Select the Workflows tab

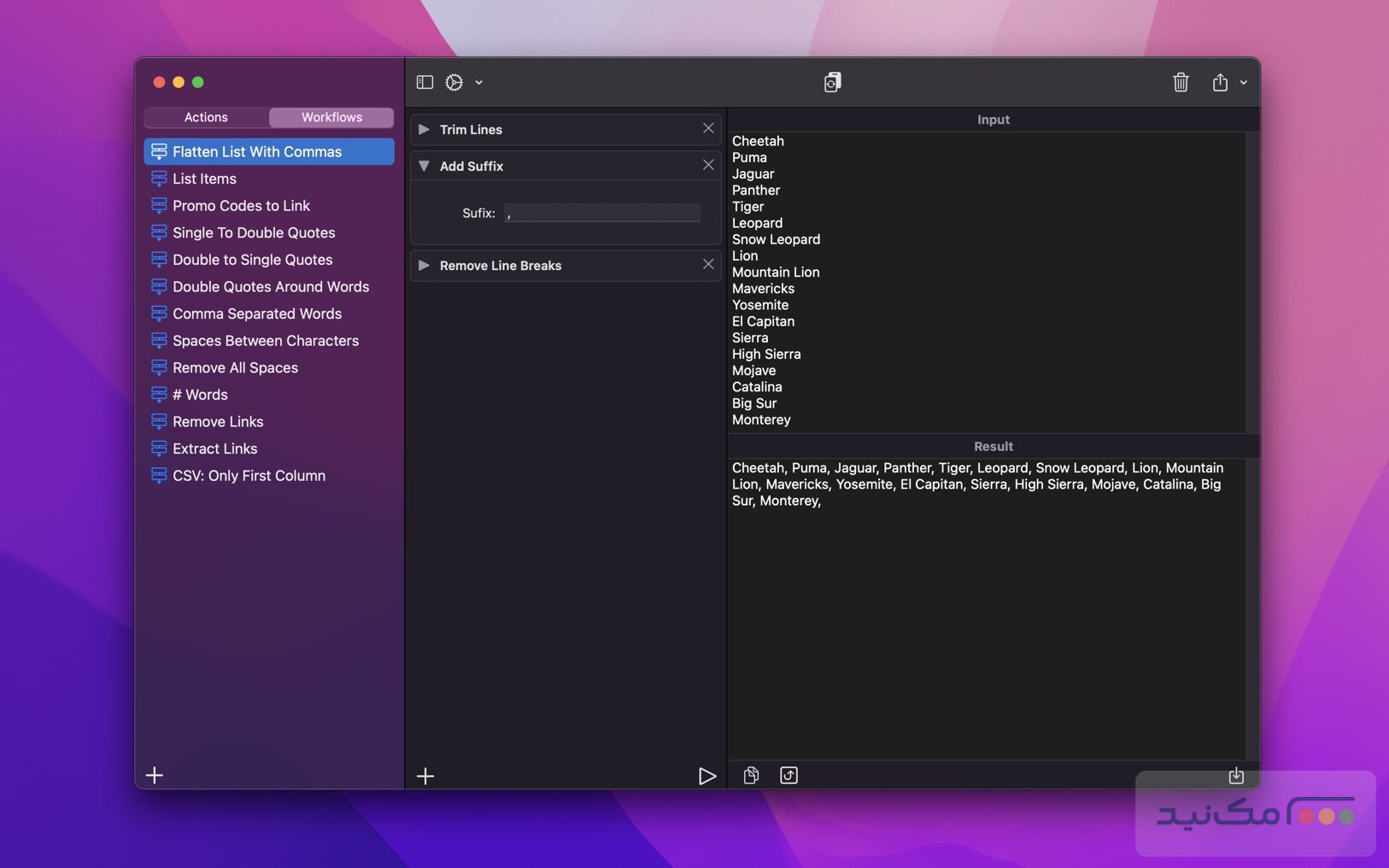(x=331, y=117)
